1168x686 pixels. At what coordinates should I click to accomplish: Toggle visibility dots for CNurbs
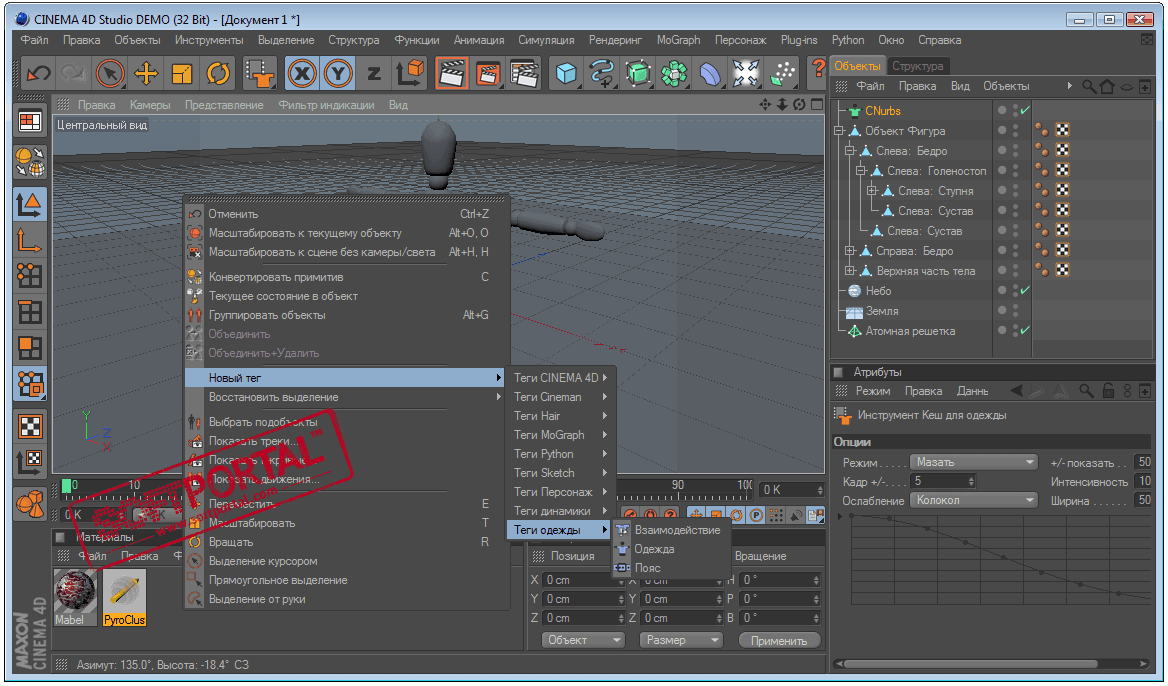1016,111
